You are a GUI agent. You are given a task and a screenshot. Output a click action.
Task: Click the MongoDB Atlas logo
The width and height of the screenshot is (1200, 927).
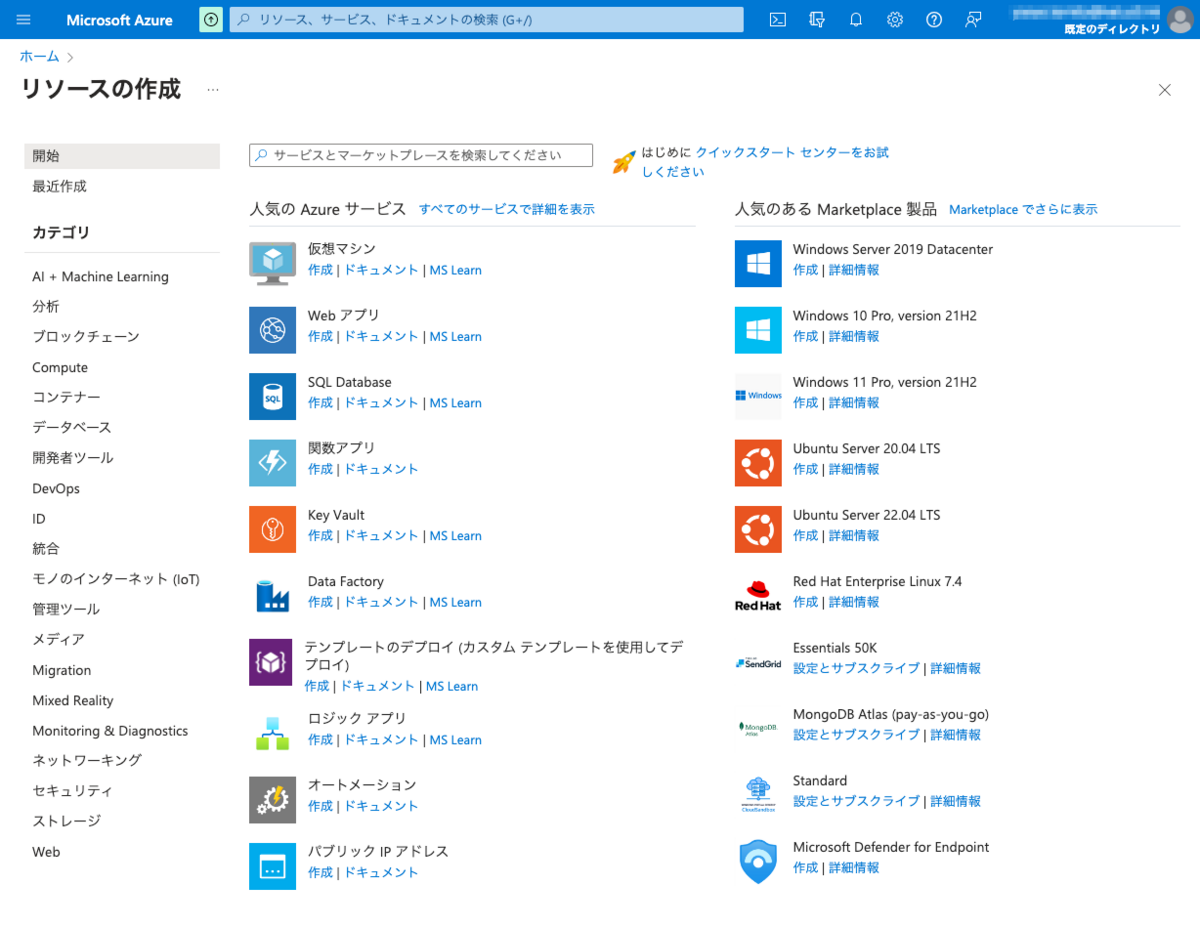coord(758,728)
